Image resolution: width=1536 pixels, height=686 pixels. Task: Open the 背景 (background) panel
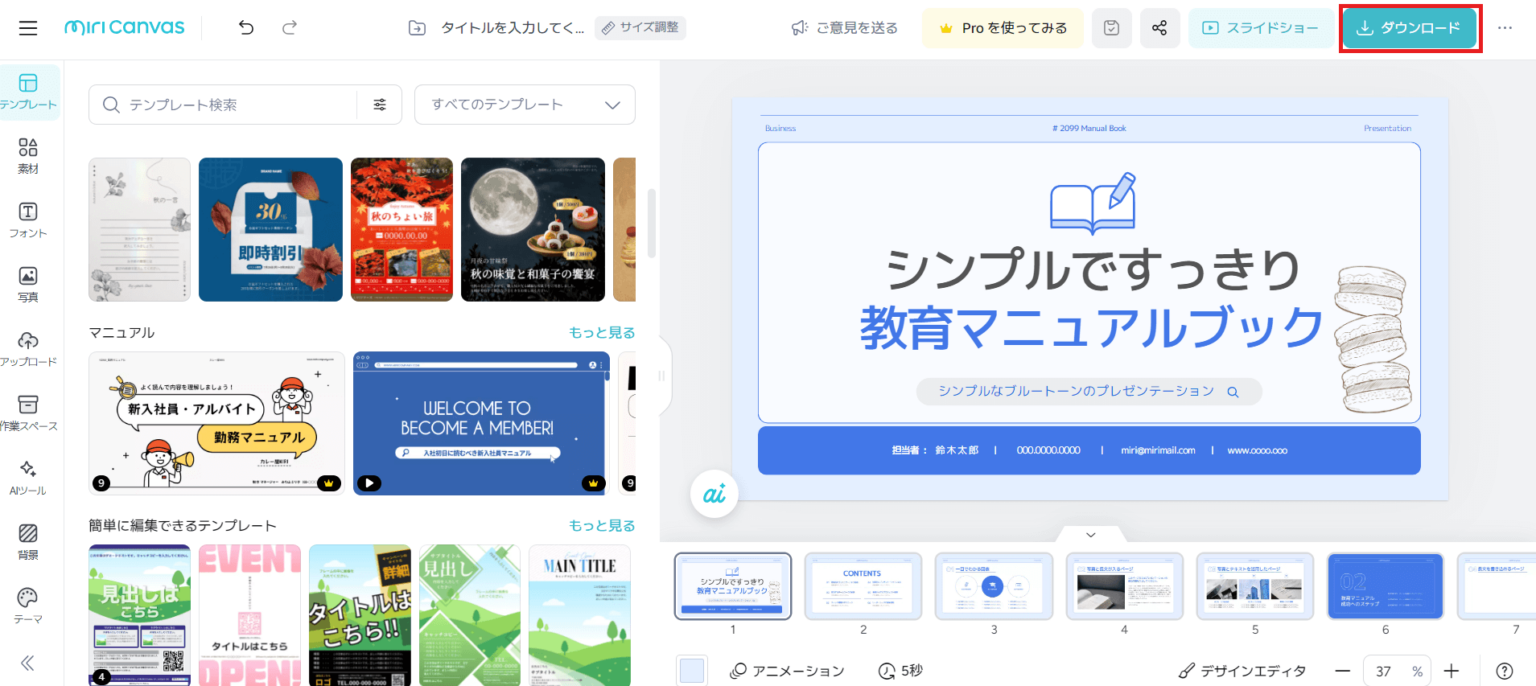click(27, 538)
